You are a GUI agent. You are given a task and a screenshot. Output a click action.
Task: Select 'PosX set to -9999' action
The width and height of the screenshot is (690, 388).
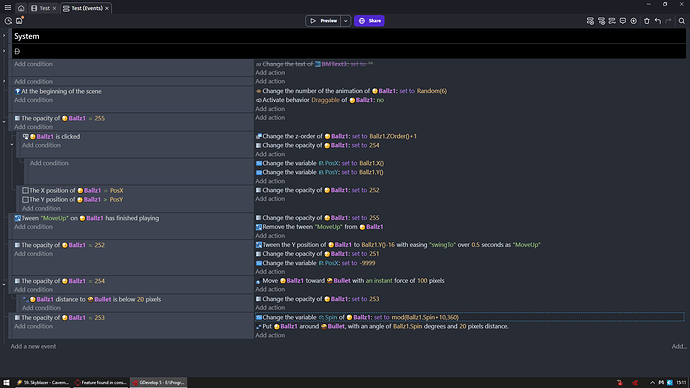(x=316, y=263)
